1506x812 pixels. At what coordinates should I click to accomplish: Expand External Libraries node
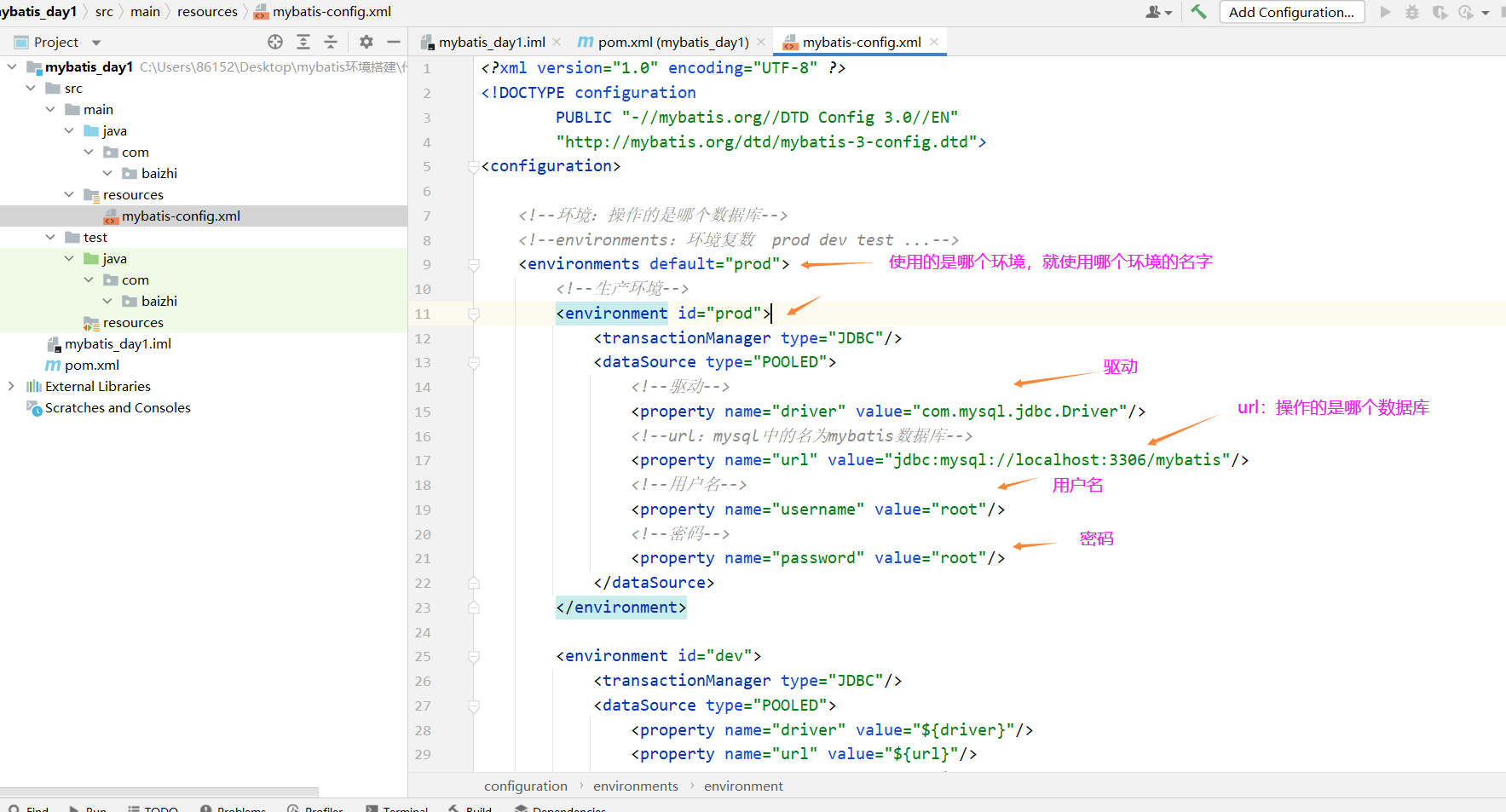point(11,386)
